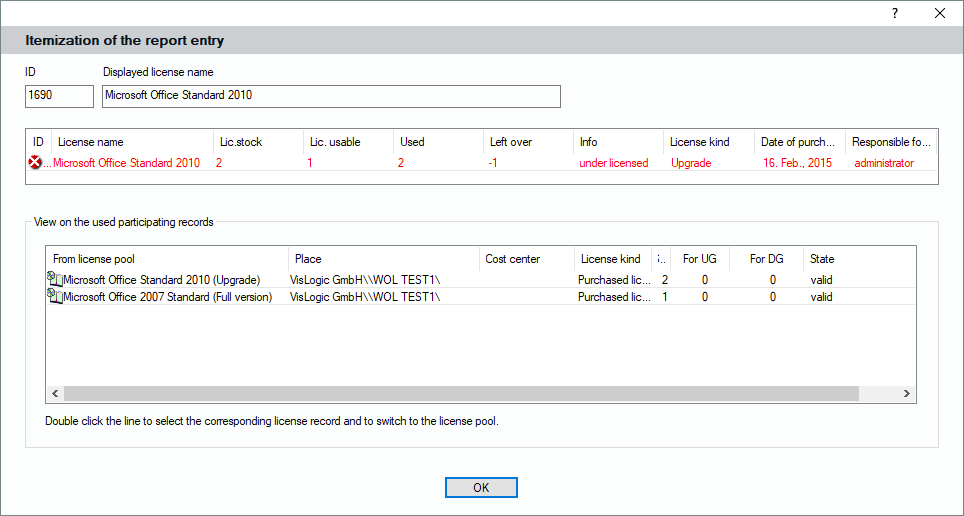Close the itemization dialog window
964x516 pixels.
tap(939, 13)
